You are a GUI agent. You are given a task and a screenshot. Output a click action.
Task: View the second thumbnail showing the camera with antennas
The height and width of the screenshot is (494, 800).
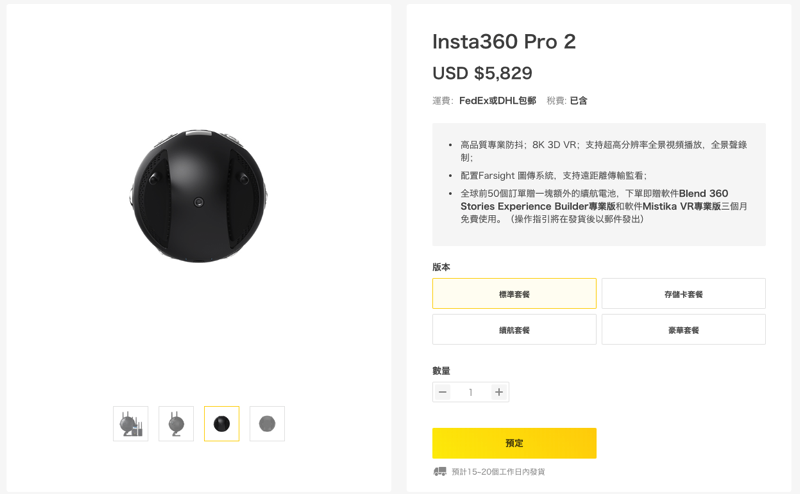point(176,424)
